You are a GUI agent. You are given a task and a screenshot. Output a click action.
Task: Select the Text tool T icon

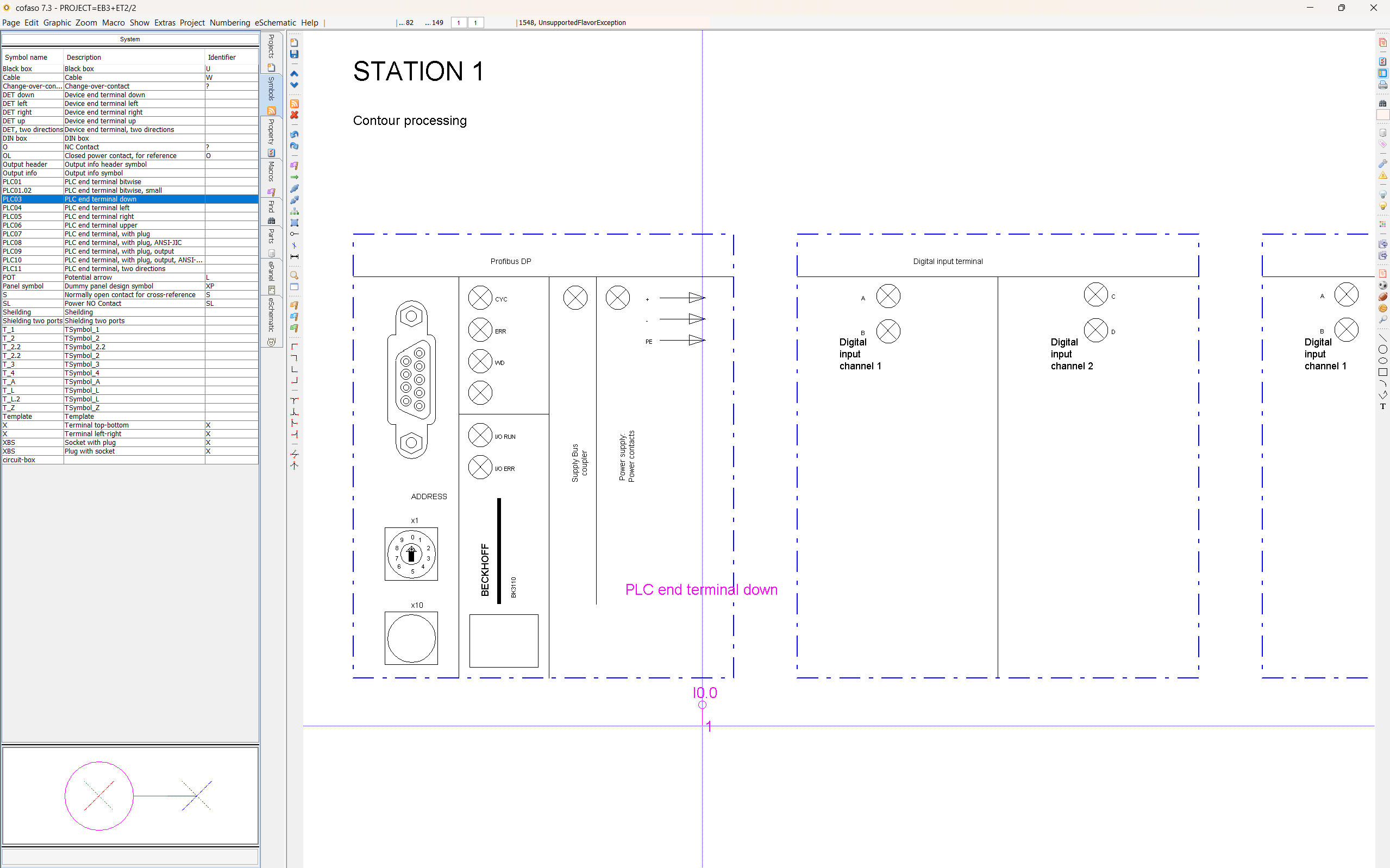coord(1382,406)
